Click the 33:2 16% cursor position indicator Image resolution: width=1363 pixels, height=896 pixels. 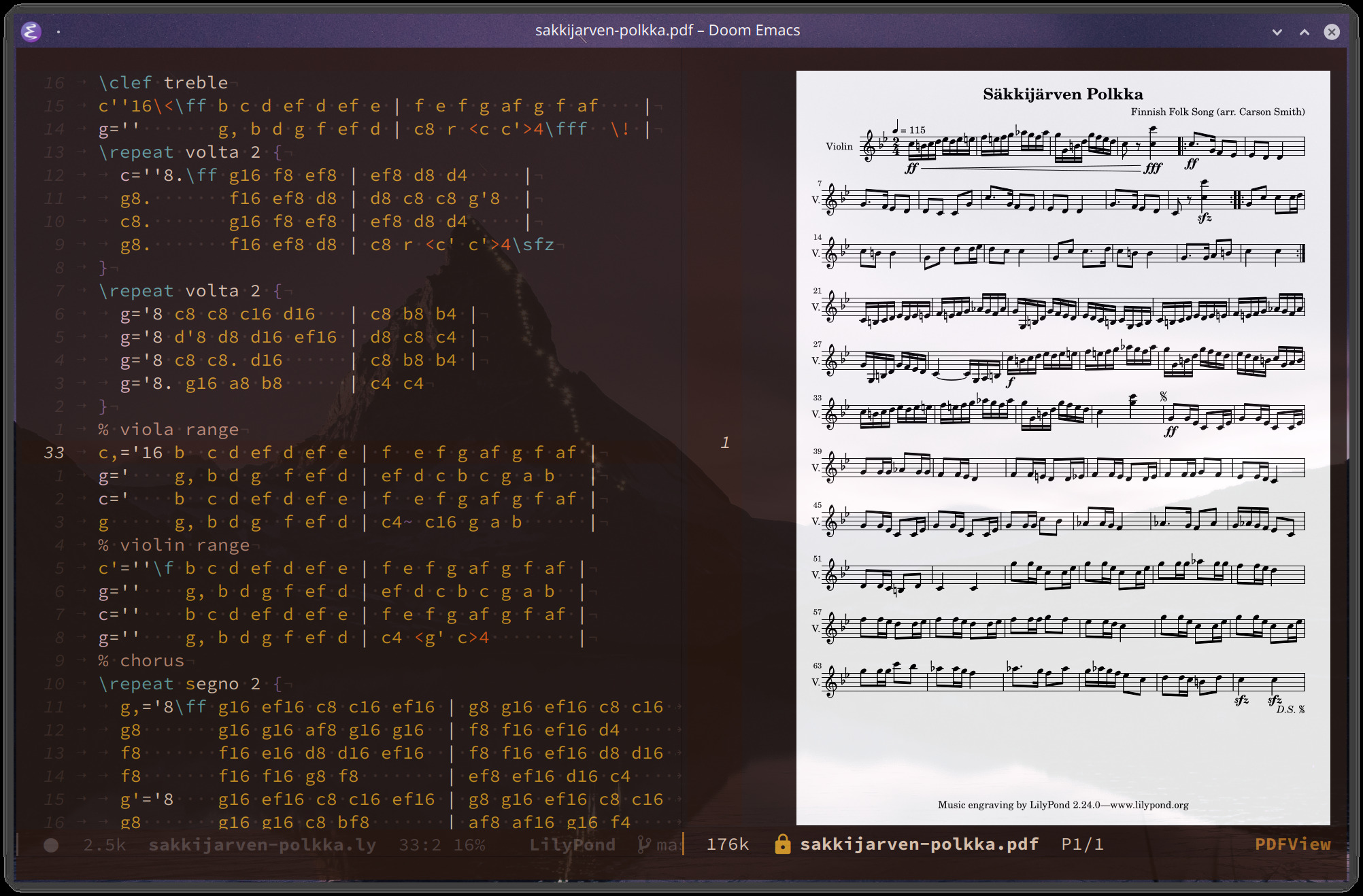click(442, 845)
